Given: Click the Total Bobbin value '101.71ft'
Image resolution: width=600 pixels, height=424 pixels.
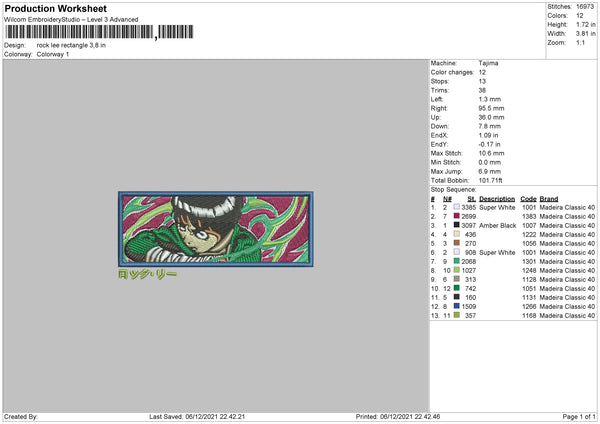Looking at the screenshot, I should click(491, 181).
